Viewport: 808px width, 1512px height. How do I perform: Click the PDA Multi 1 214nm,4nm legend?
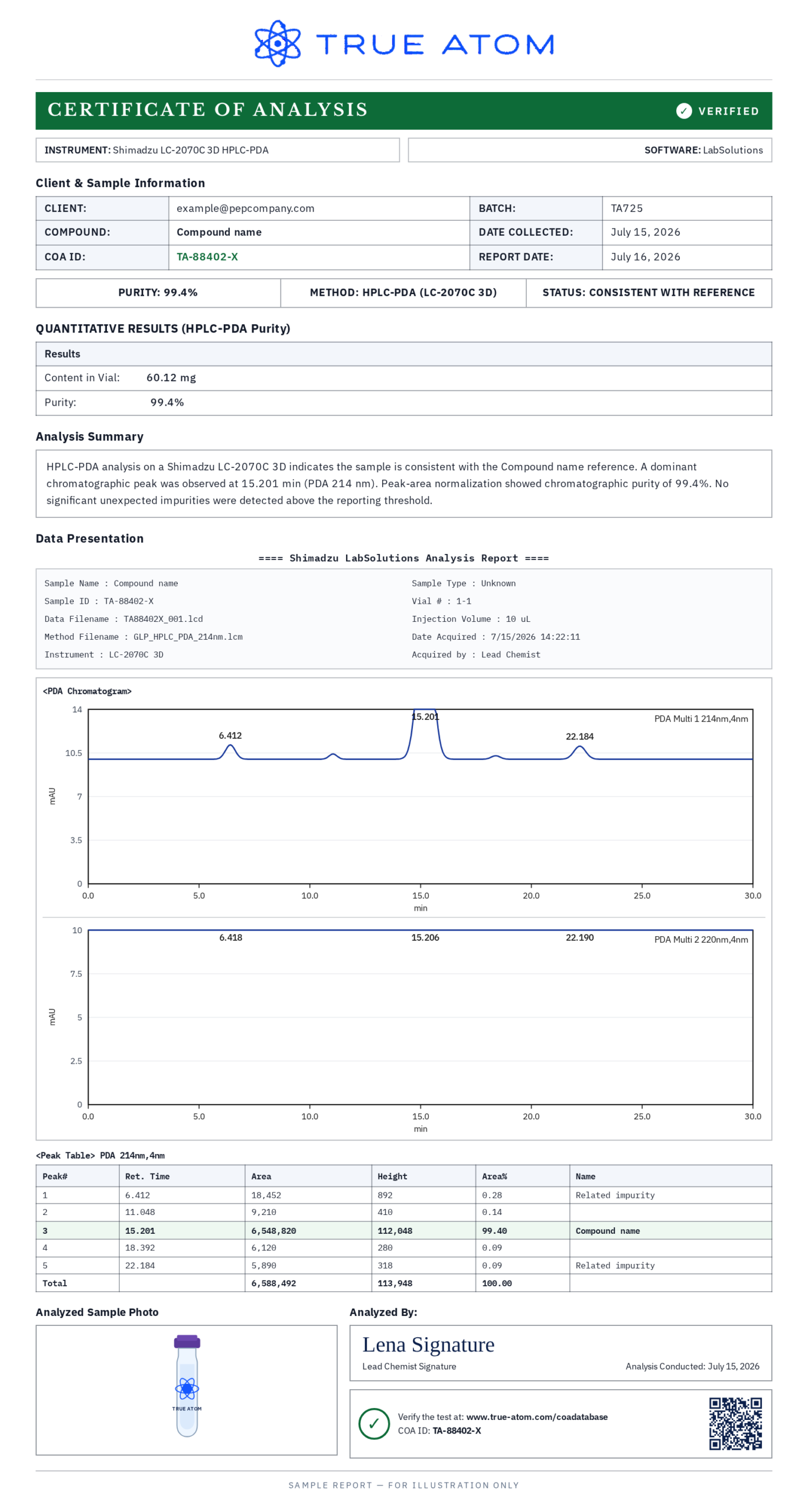(x=701, y=719)
